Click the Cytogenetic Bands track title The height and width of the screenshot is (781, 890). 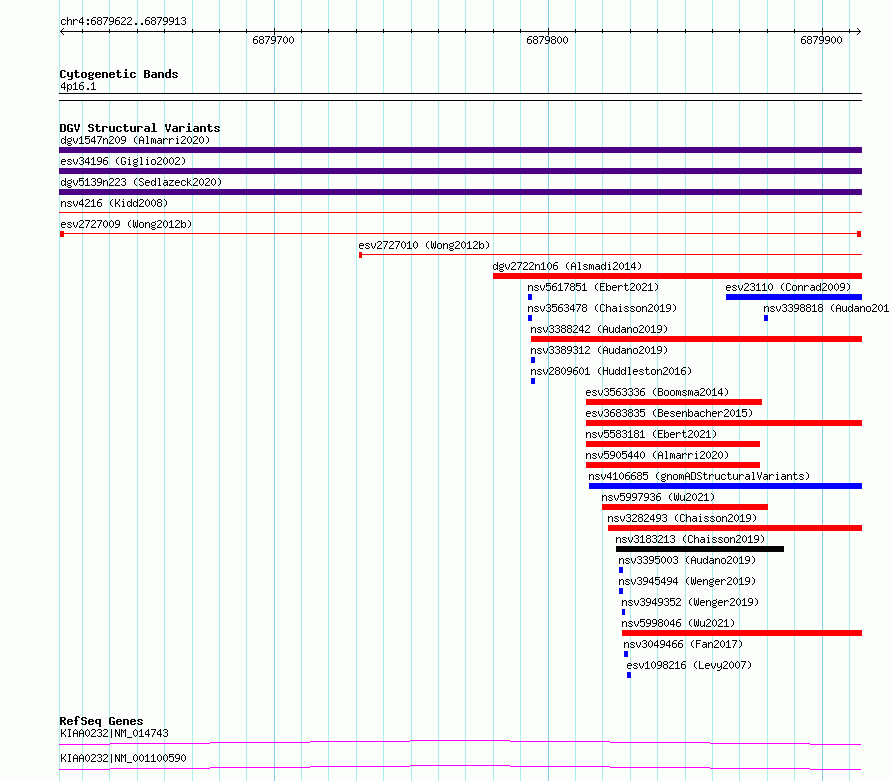(x=119, y=74)
